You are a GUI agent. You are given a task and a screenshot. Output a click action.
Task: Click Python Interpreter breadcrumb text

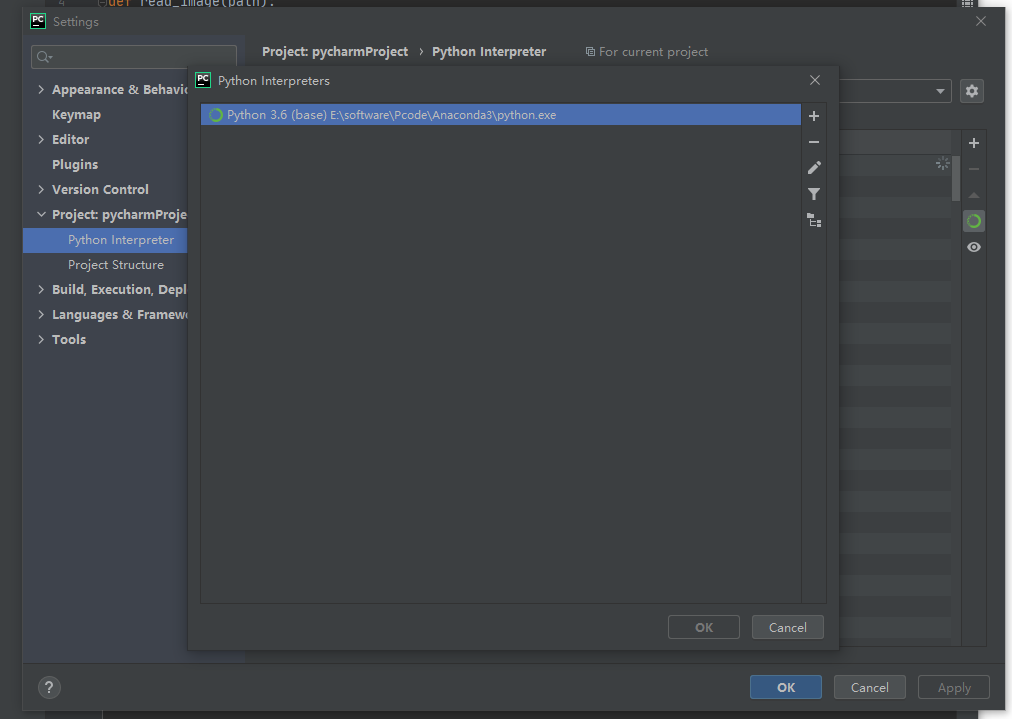[489, 52]
